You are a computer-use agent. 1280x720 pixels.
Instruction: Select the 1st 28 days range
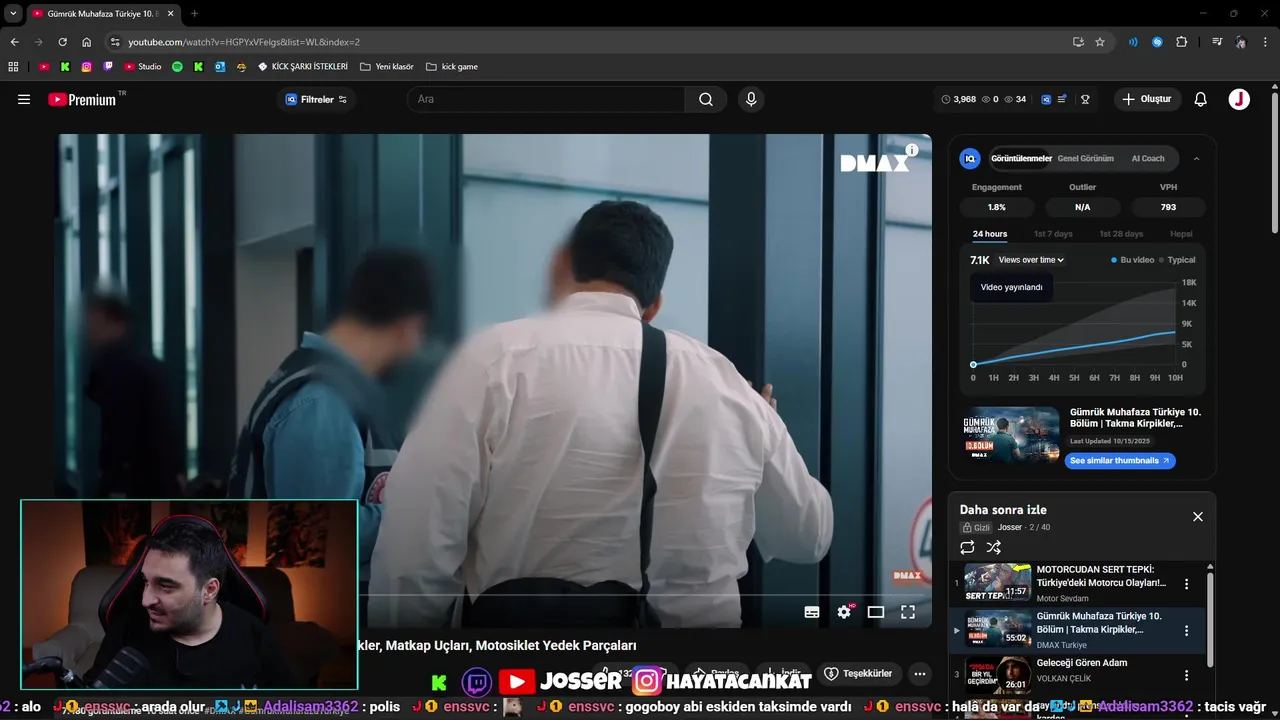click(x=1121, y=234)
